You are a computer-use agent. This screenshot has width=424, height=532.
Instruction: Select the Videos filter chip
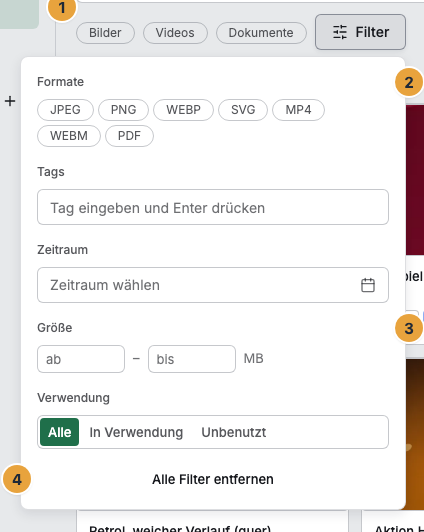click(x=175, y=33)
